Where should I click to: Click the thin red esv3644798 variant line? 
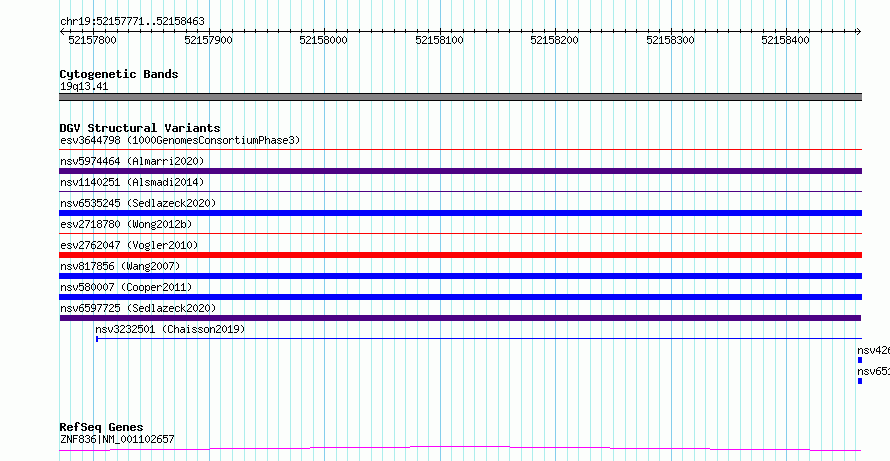coord(460,150)
